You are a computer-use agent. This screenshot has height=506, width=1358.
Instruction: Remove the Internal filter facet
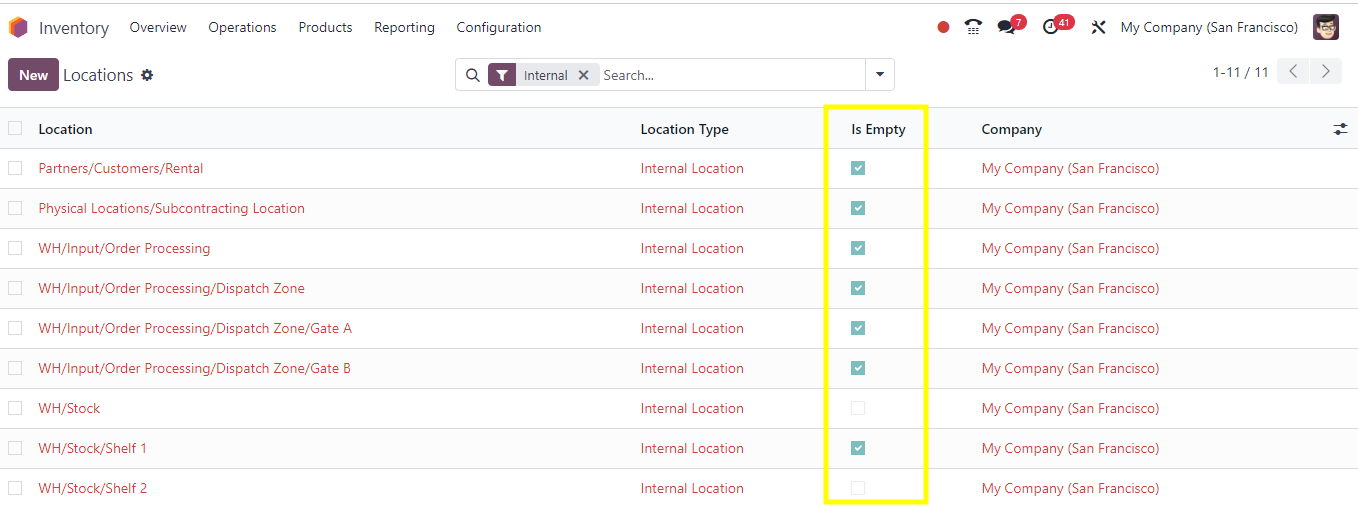click(583, 75)
